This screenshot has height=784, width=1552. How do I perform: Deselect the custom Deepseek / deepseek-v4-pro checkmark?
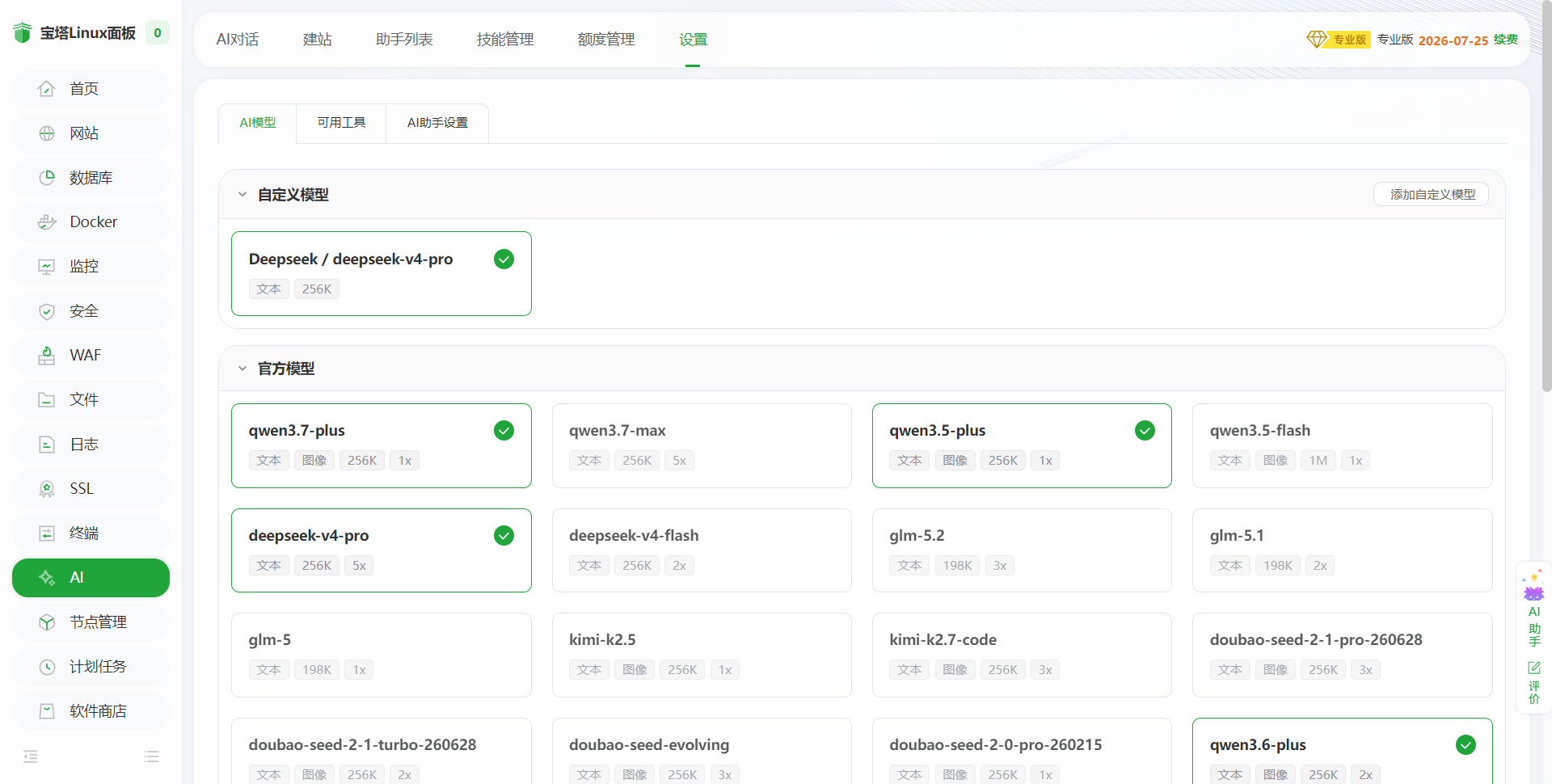point(504,259)
